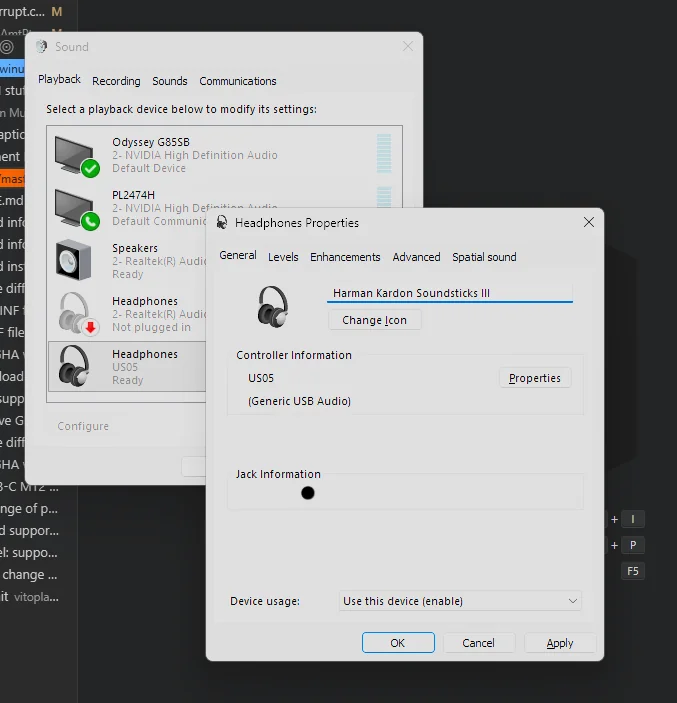Click the Change Icon button

pos(374,320)
